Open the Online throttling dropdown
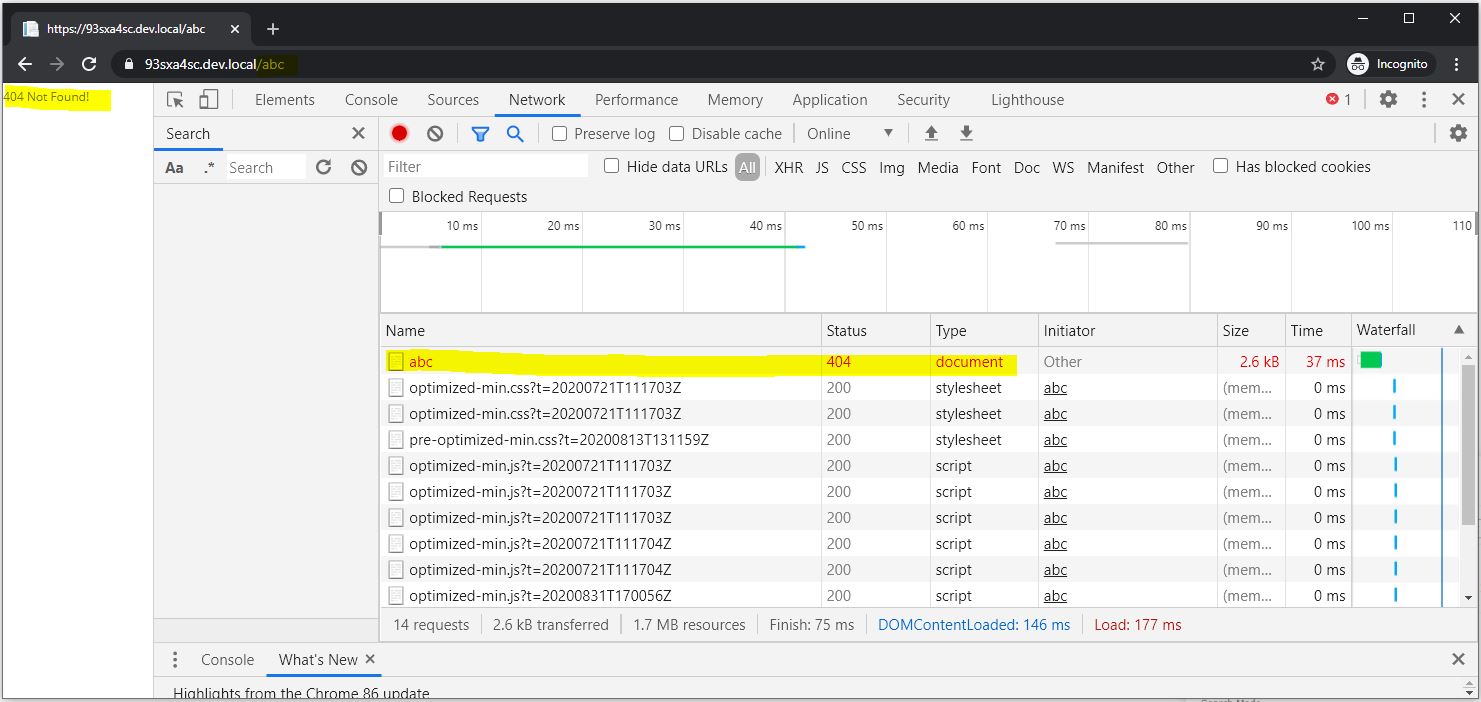 (x=850, y=133)
